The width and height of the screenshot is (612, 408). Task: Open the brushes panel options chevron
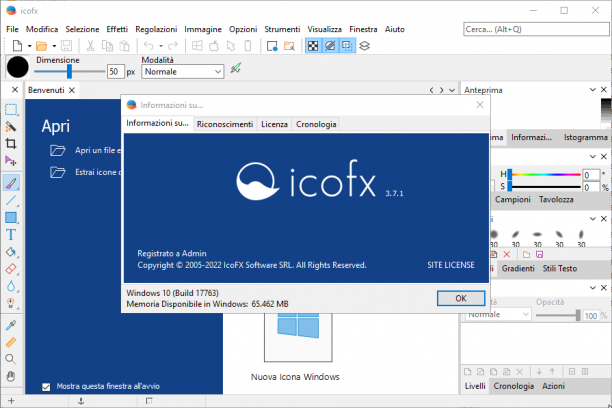click(592, 219)
